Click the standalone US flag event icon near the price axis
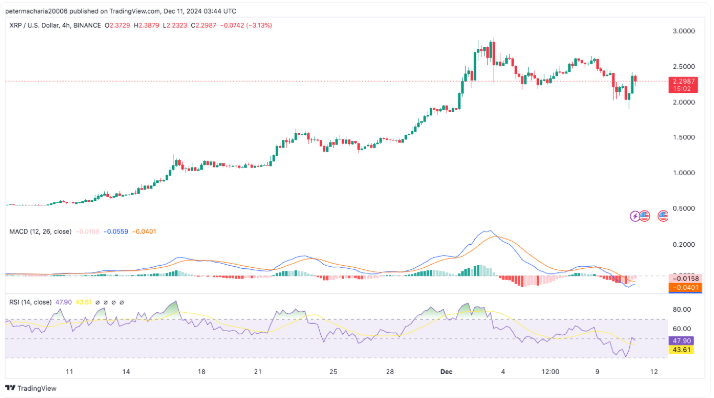This screenshot has height=398, width=714. 663,216
